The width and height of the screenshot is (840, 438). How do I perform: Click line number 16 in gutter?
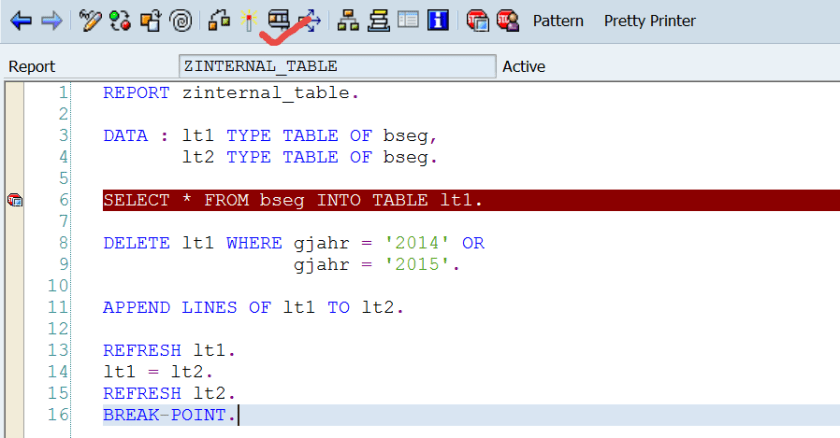point(58,414)
